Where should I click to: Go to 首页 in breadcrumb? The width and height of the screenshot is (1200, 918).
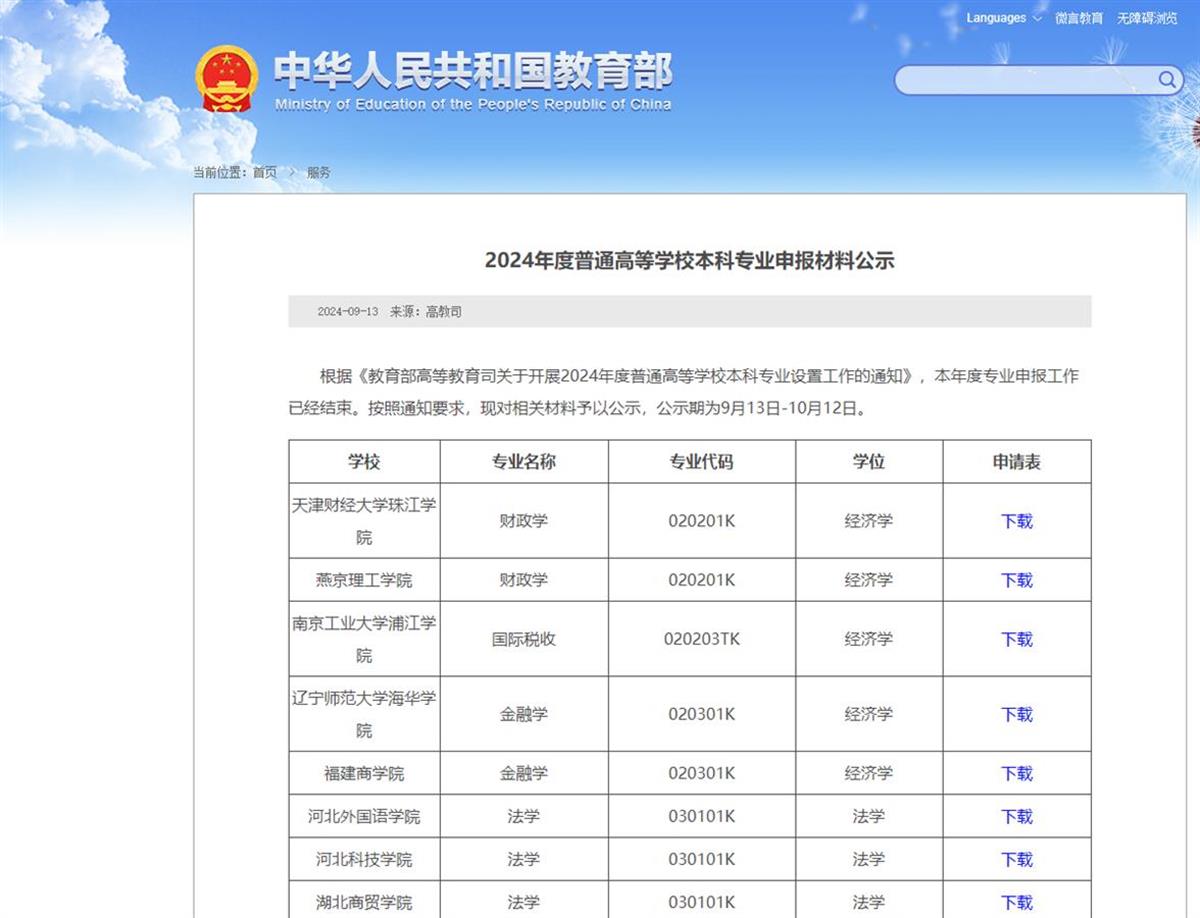pyautogui.click(x=265, y=172)
